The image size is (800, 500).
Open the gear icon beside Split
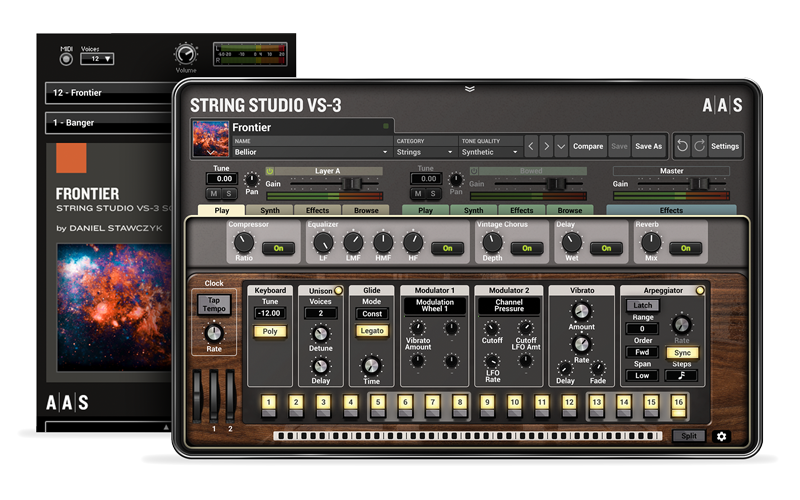[x=722, y=437]
